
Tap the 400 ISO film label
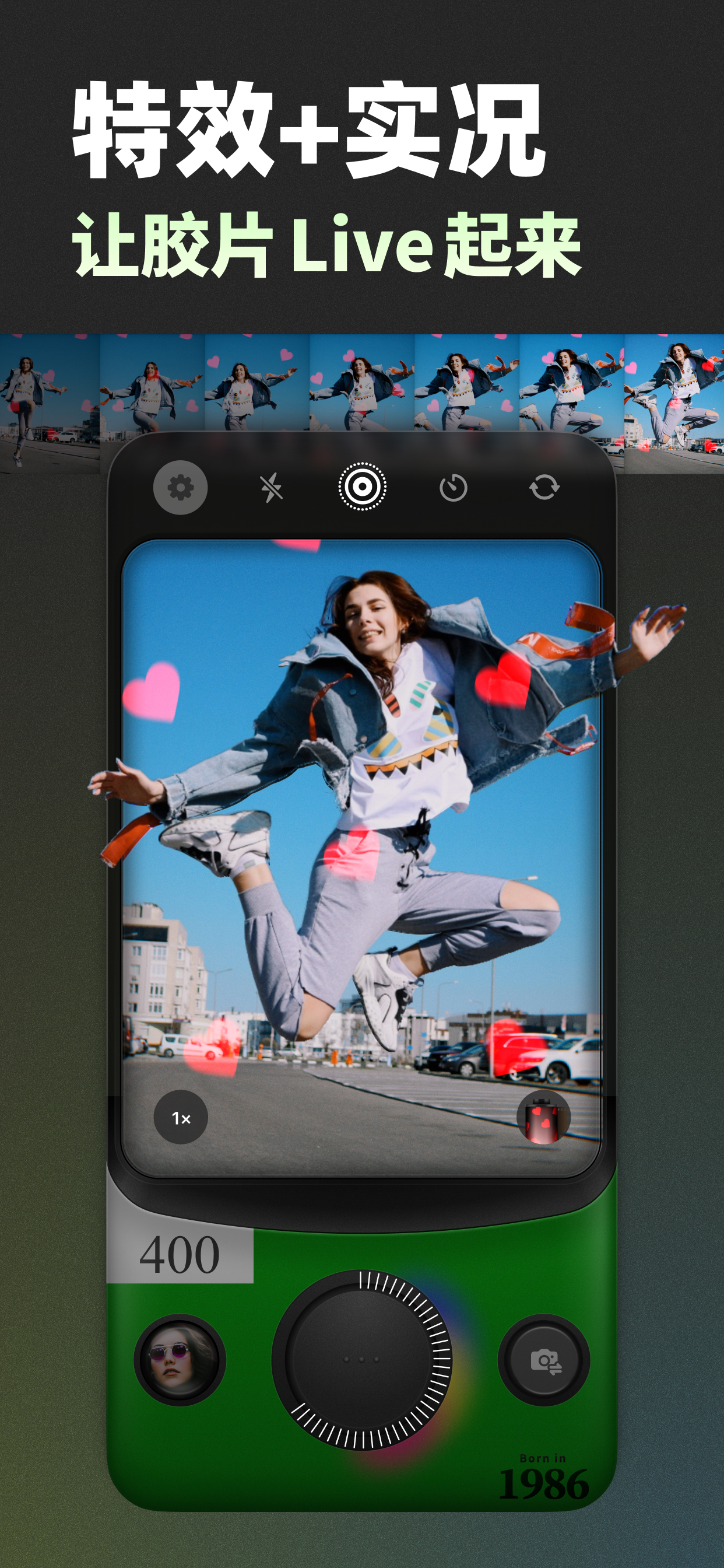pyautogui.click(x=180, y=1255)
